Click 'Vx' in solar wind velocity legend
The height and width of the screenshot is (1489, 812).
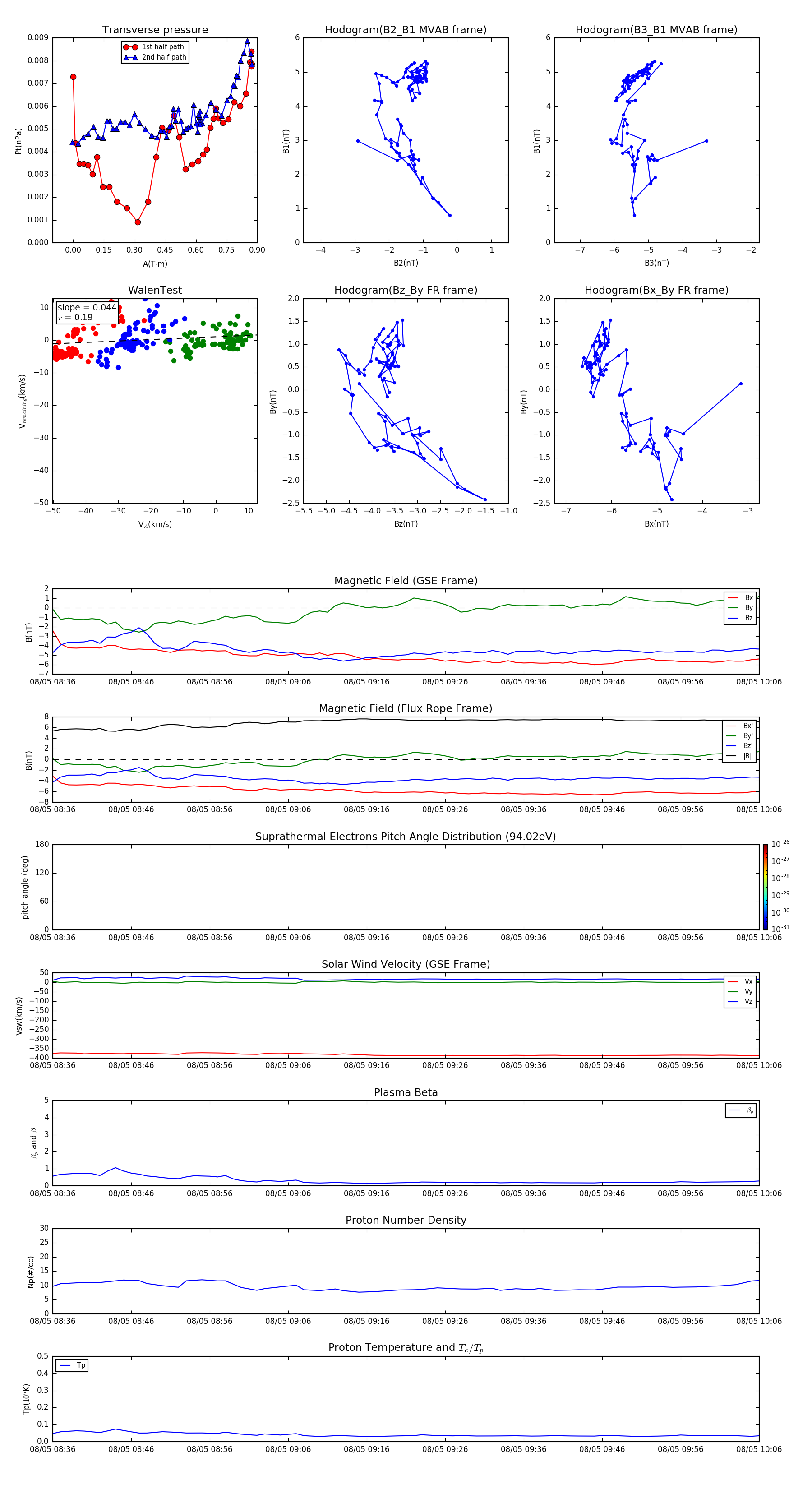point(748,981)
